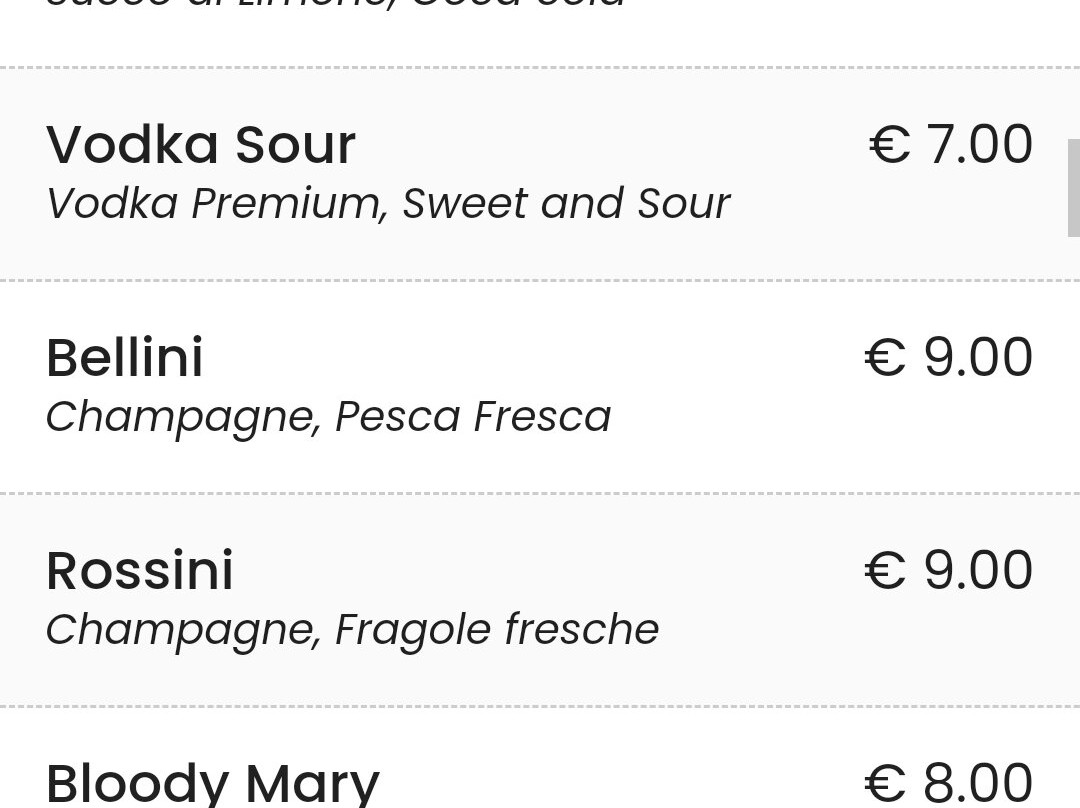
Task: Click the euro symbol on Bellini row
Action: [x=885, y=358]
